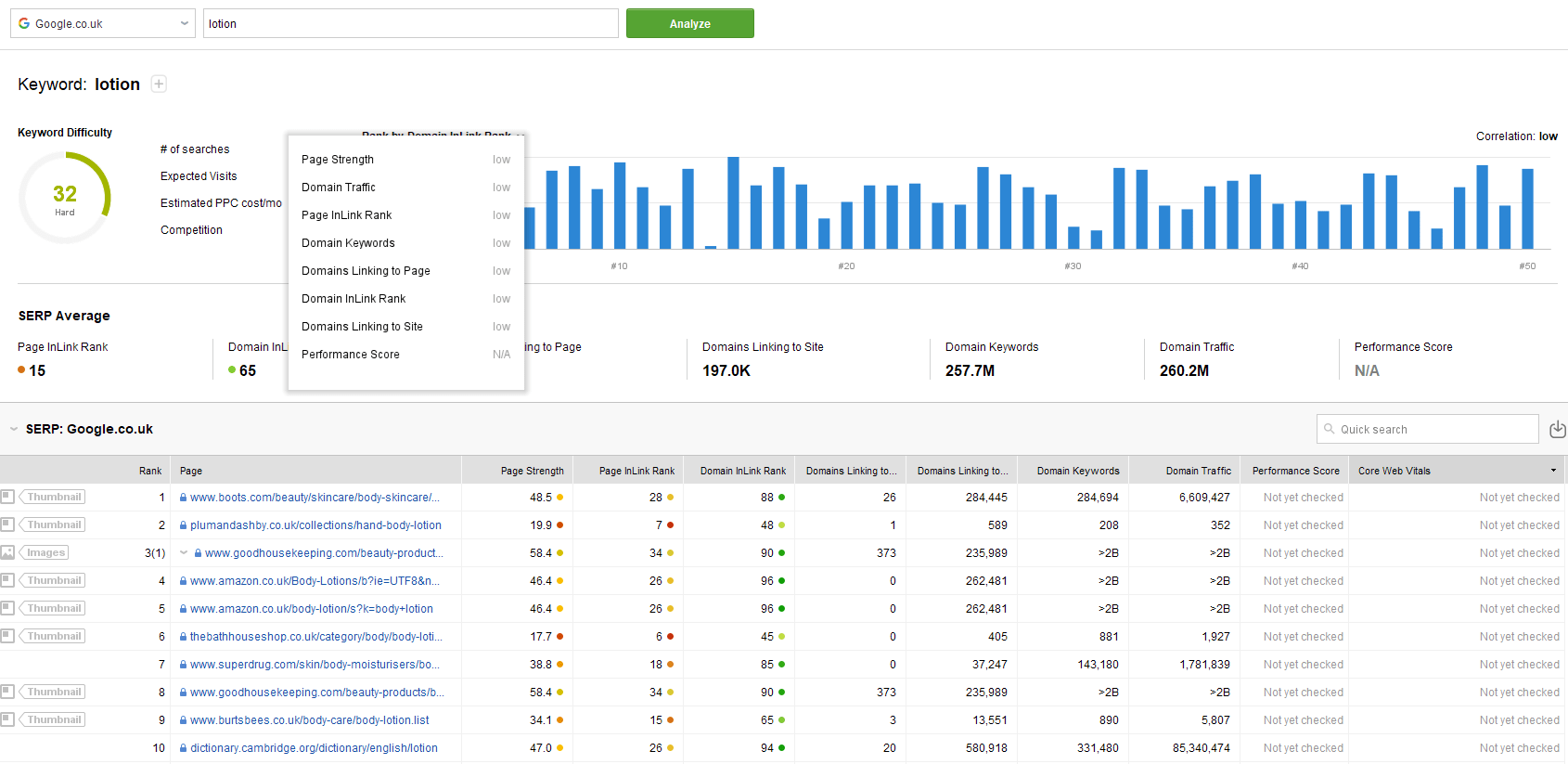Click the Domain Traffic average 260.2M
1568x764 pixels.
pyautogui.click(x=1184, y=370)
